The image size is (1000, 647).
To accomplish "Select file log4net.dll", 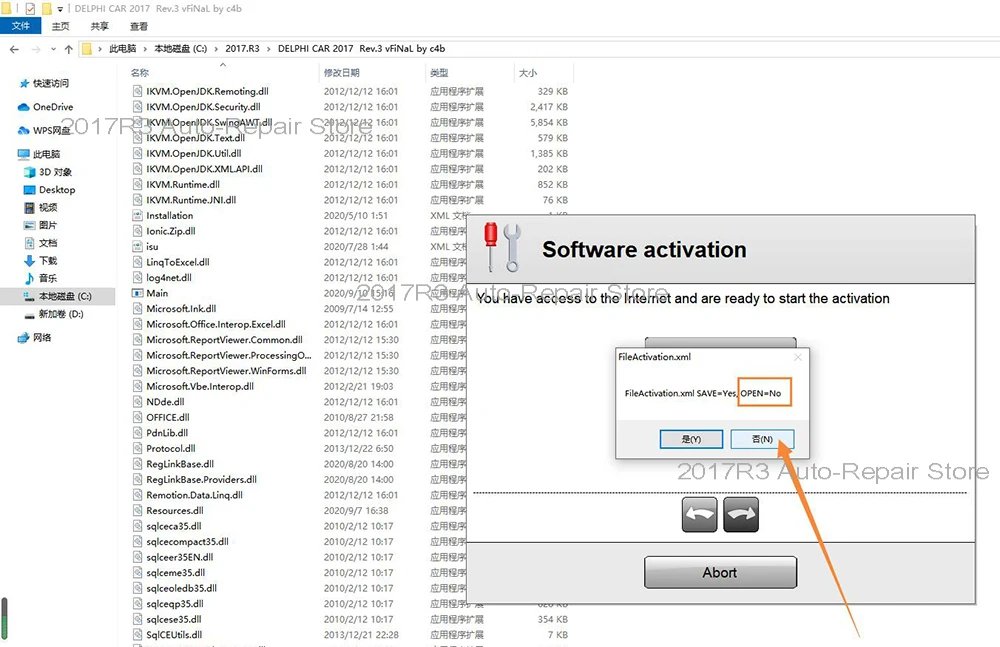I will (x=169, y=278).
